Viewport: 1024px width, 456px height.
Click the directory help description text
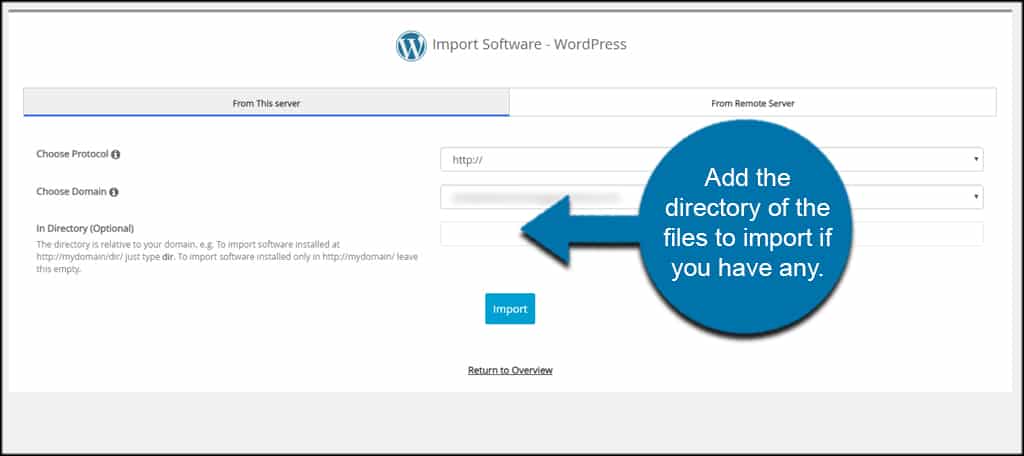click(227, 257)
